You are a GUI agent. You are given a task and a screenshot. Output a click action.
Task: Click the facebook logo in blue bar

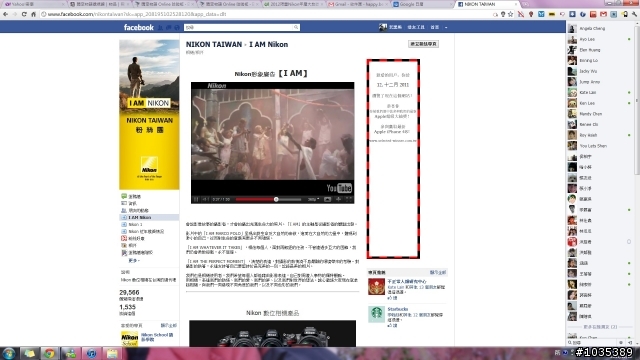pos(139,27)
